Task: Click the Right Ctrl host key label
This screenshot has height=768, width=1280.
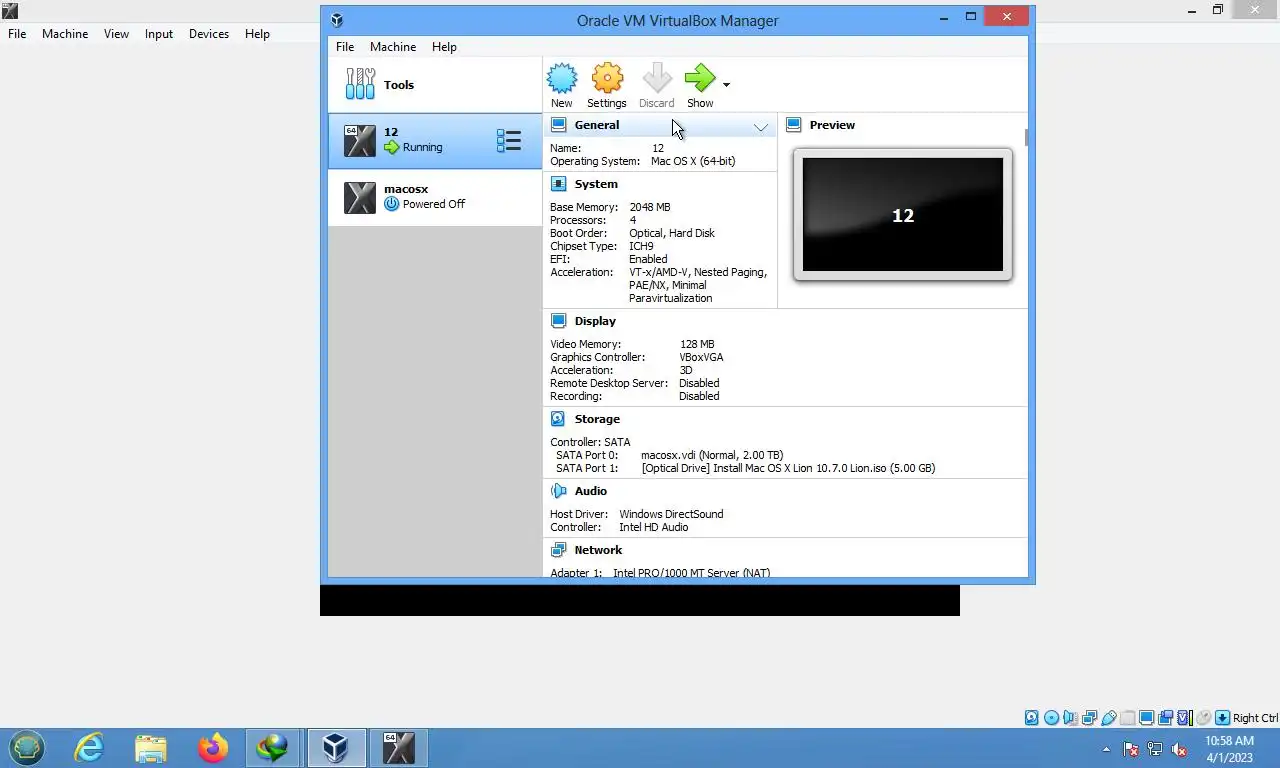Action: (x=1255, y=718)
